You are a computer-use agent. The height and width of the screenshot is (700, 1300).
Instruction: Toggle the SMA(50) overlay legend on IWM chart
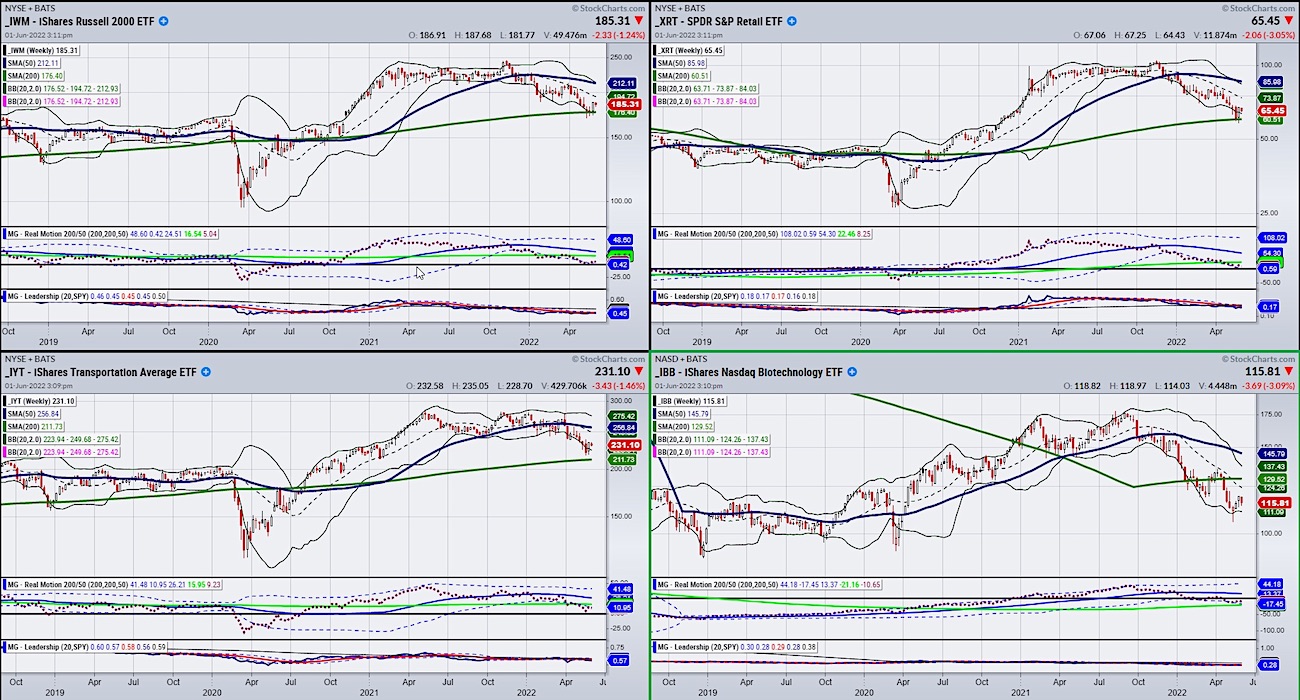[30, 63]
